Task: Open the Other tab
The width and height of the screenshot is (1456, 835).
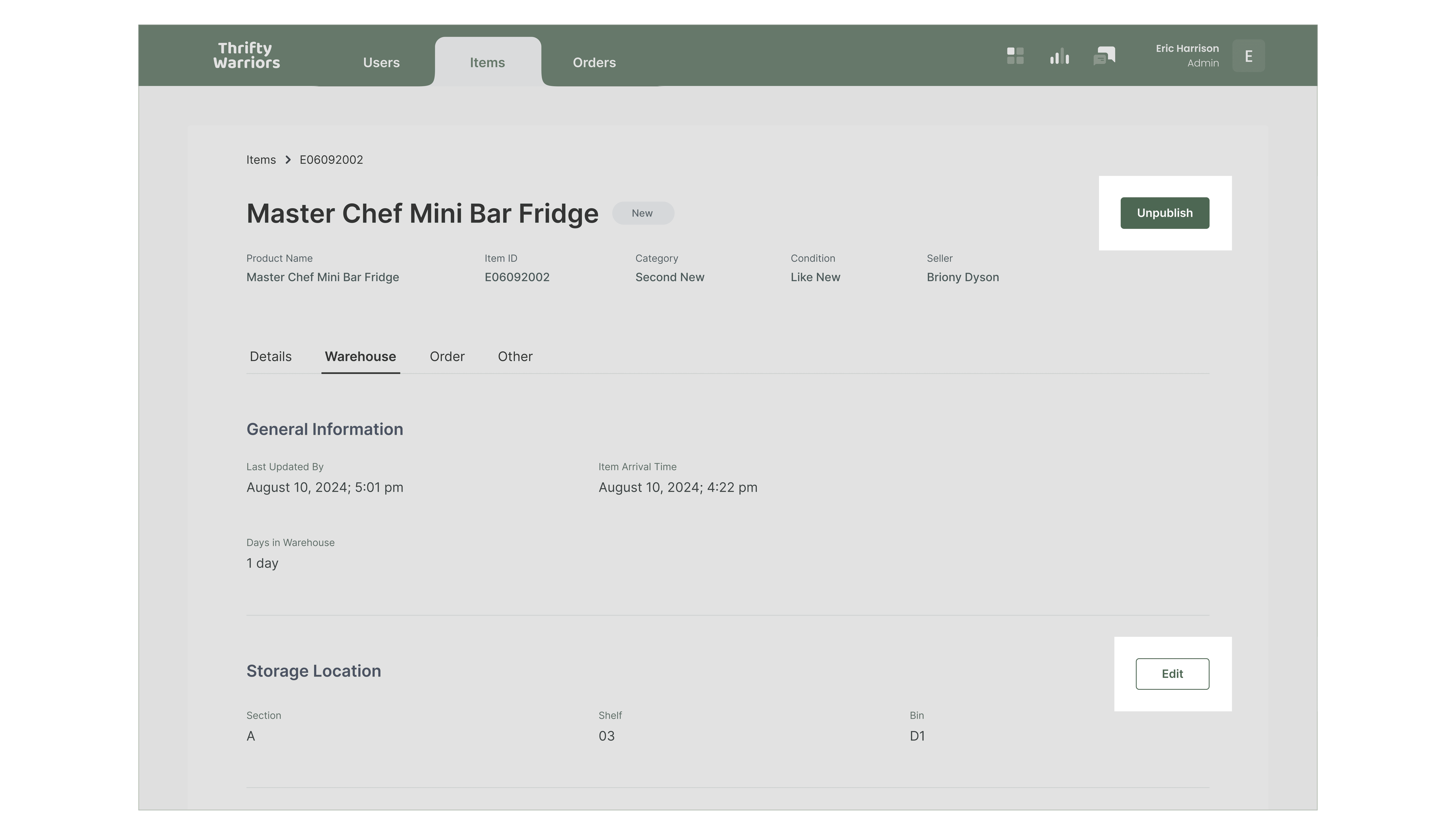Action: tap(515, 357)
